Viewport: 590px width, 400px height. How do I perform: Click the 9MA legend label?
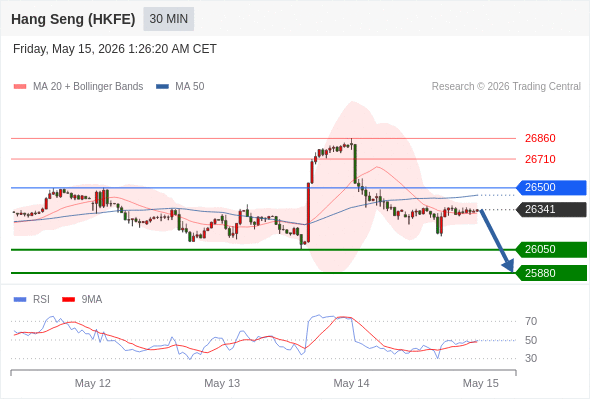[x=92, y=300]
